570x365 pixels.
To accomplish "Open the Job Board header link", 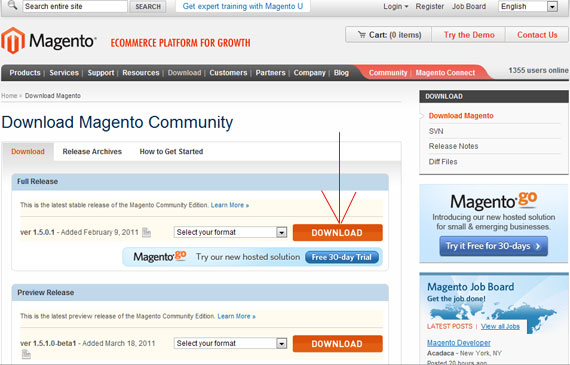I will (x=469, y=7).
